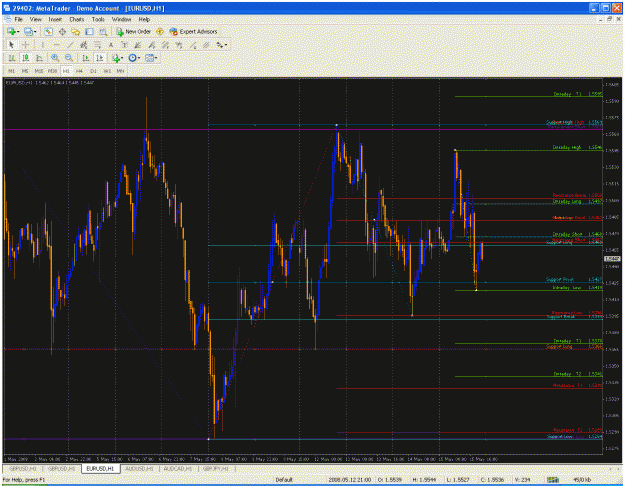Open the View menu
The width and height of the screenshot is (625, 486).
(35, 19)
